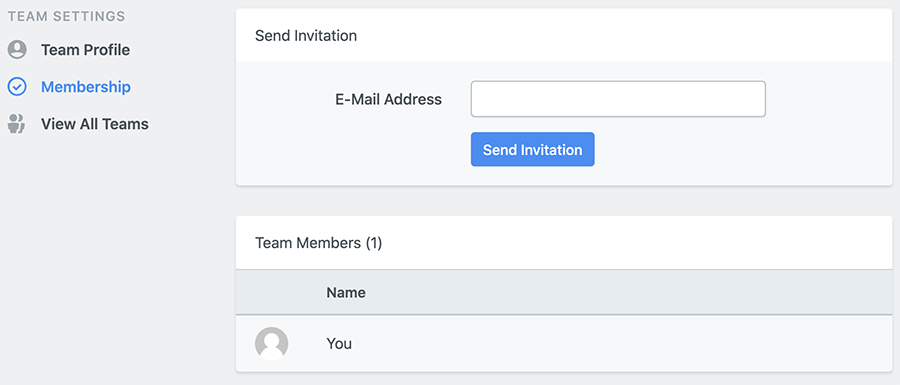Click the E-Mail Address field label
The image size is (900, 385).
[x=389, y=99]
